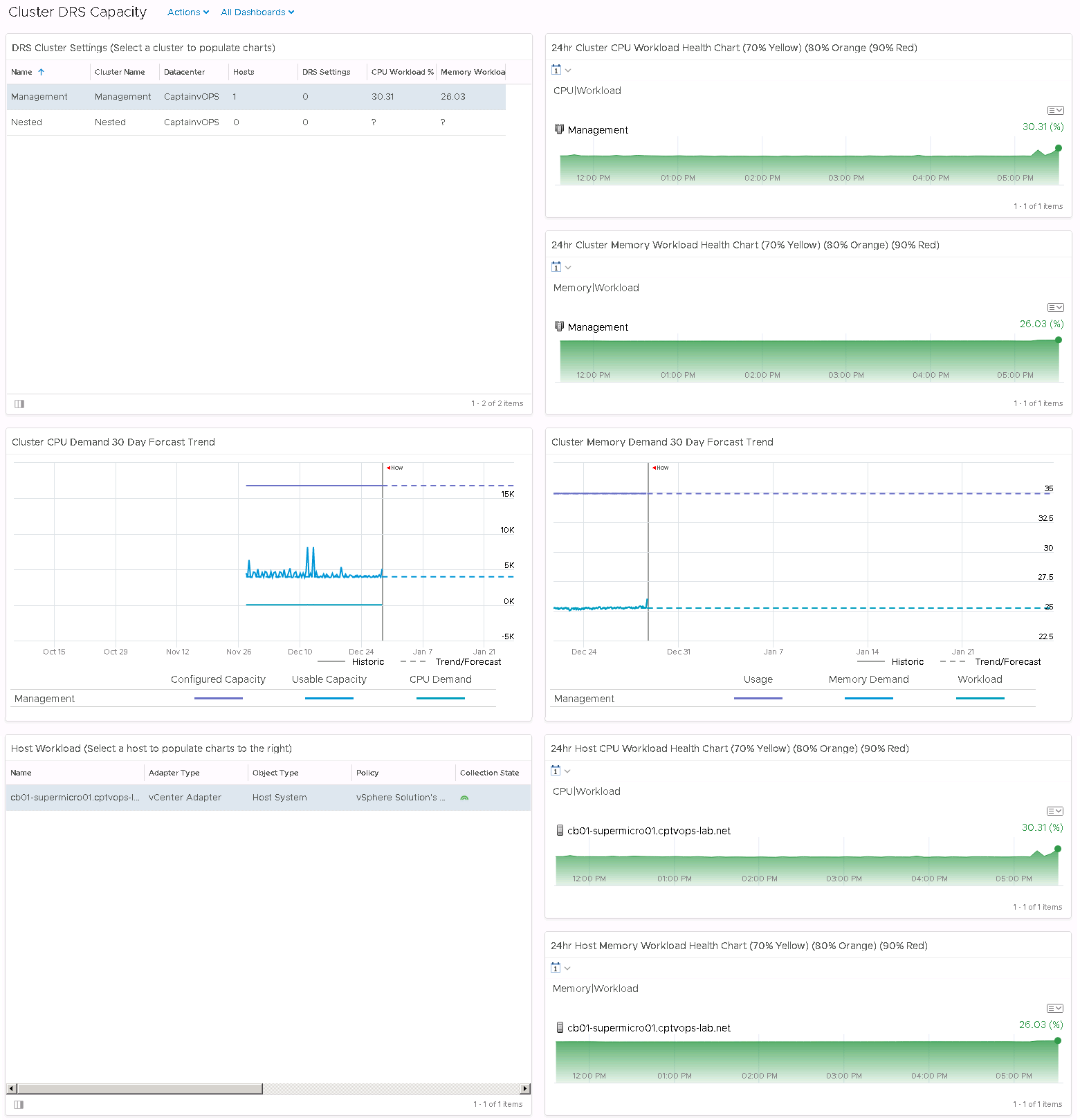Image resolution: width=1080 pixels, height=1120 pixels.
Task: Toggle CPU Demand legend line swatch
Action: point(440,699)
